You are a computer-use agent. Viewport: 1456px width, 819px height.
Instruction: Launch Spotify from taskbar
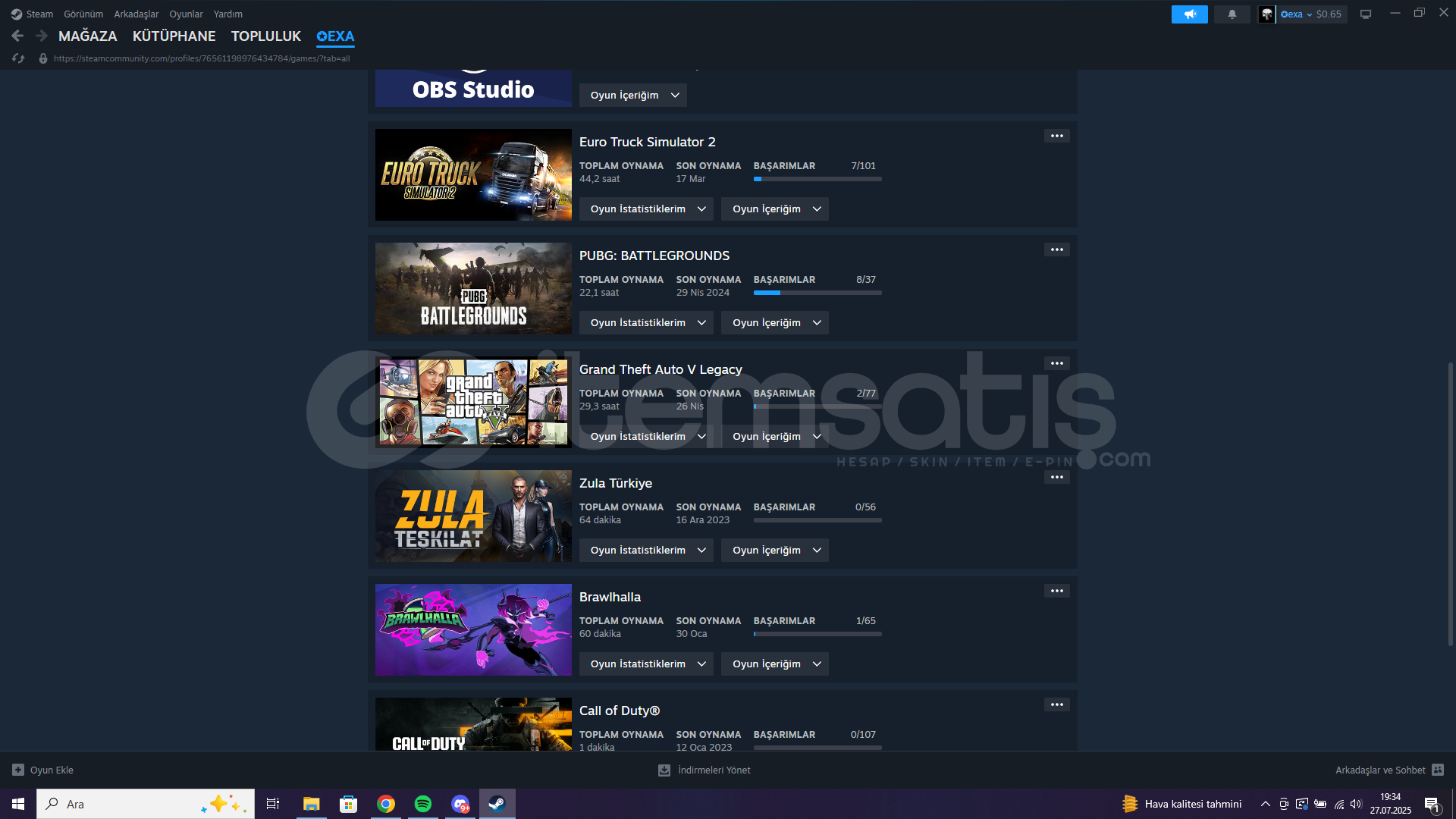click(423, 804)
